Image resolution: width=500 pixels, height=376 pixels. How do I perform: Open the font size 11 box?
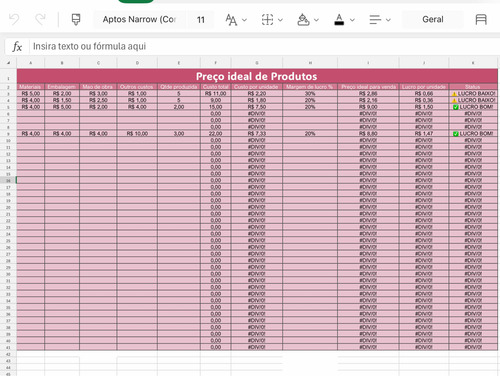coord(200,20)
